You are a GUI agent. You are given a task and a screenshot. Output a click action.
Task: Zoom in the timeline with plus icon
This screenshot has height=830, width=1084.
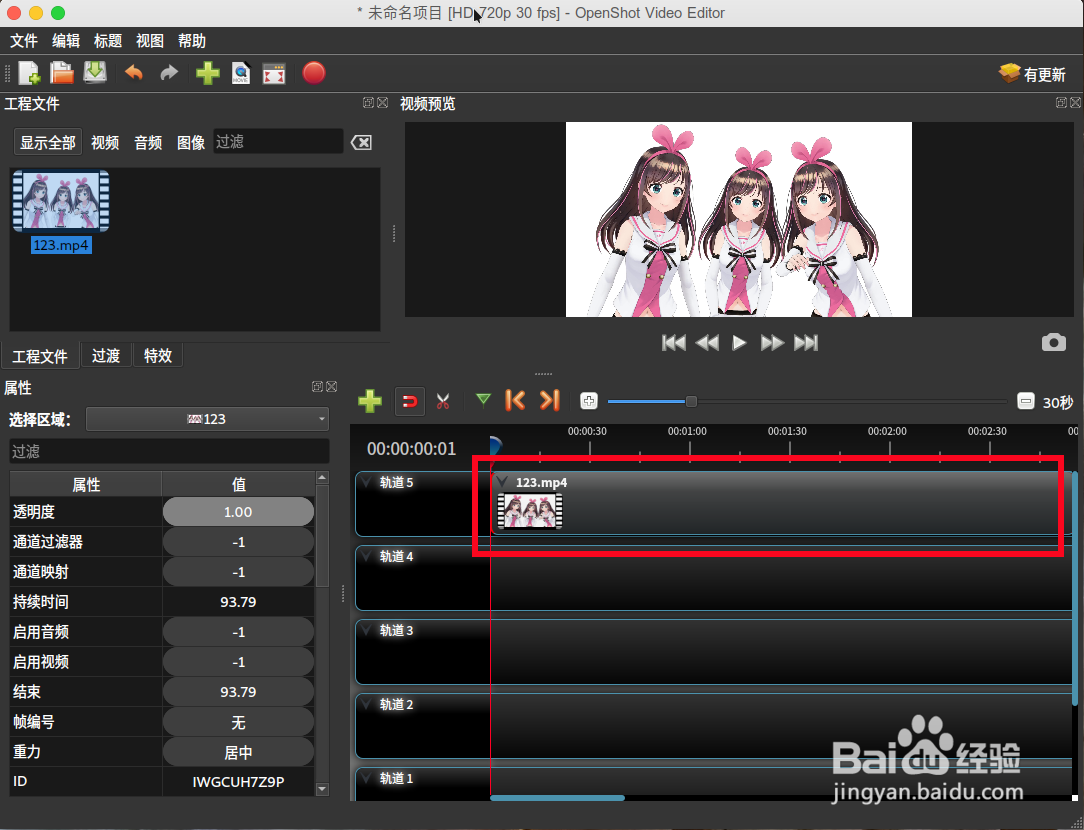pyautogui.click(x=589, y=401)
